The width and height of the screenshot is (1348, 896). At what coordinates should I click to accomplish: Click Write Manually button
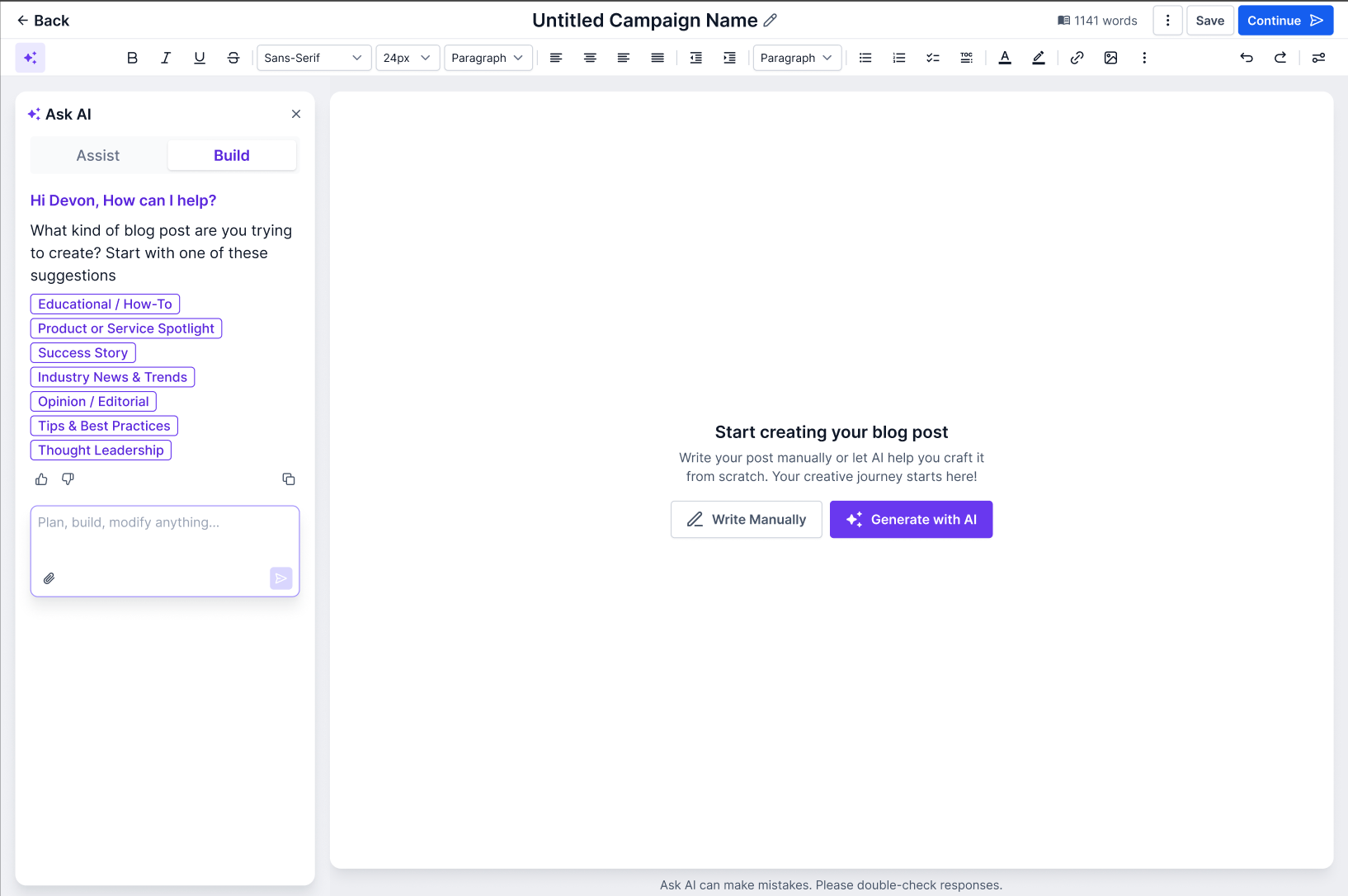point(747,520)
